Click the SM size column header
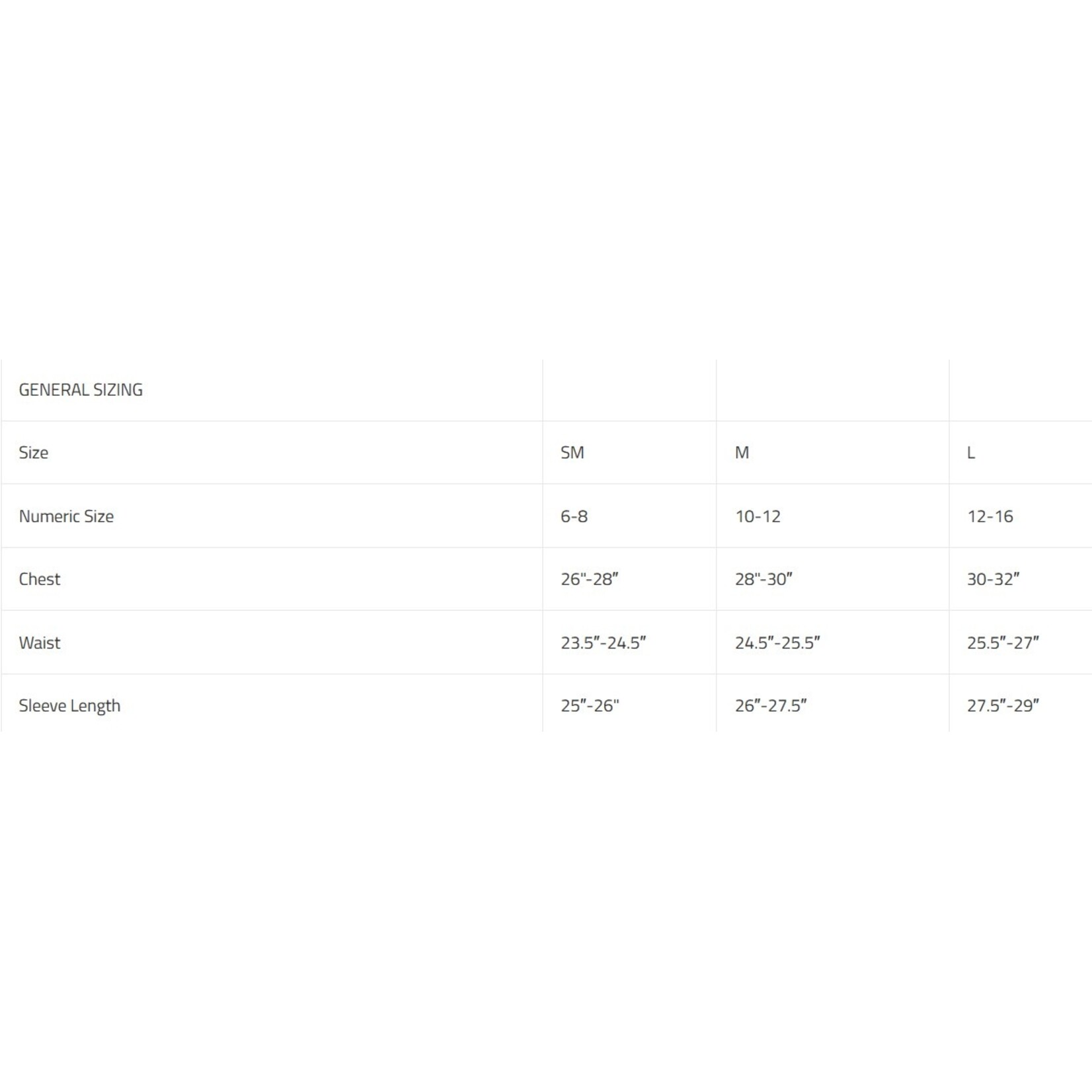The width and height of the screenshot is (1092, 1092). 572,453
